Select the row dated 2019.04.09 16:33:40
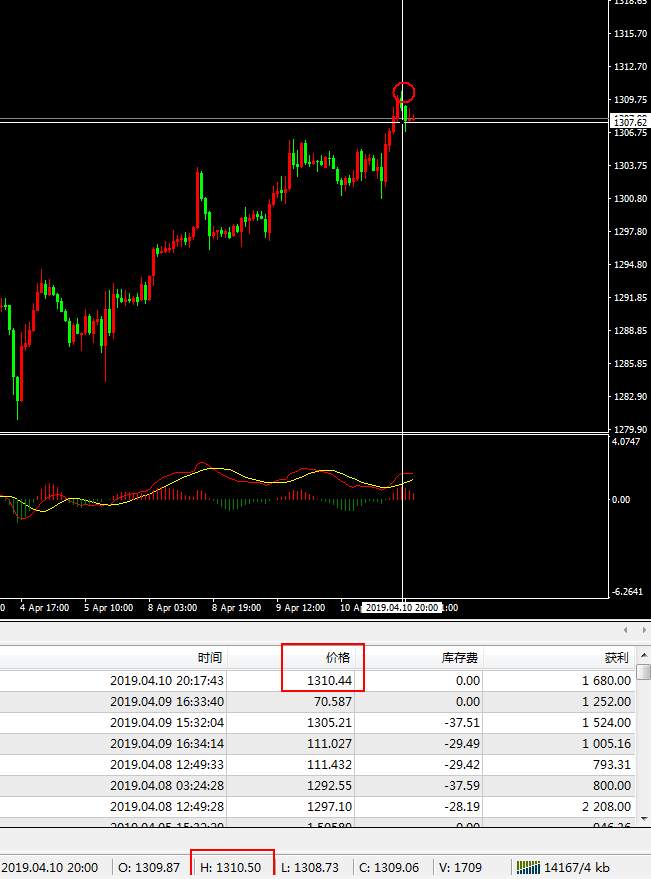The image size is (651, 879). 317,701
